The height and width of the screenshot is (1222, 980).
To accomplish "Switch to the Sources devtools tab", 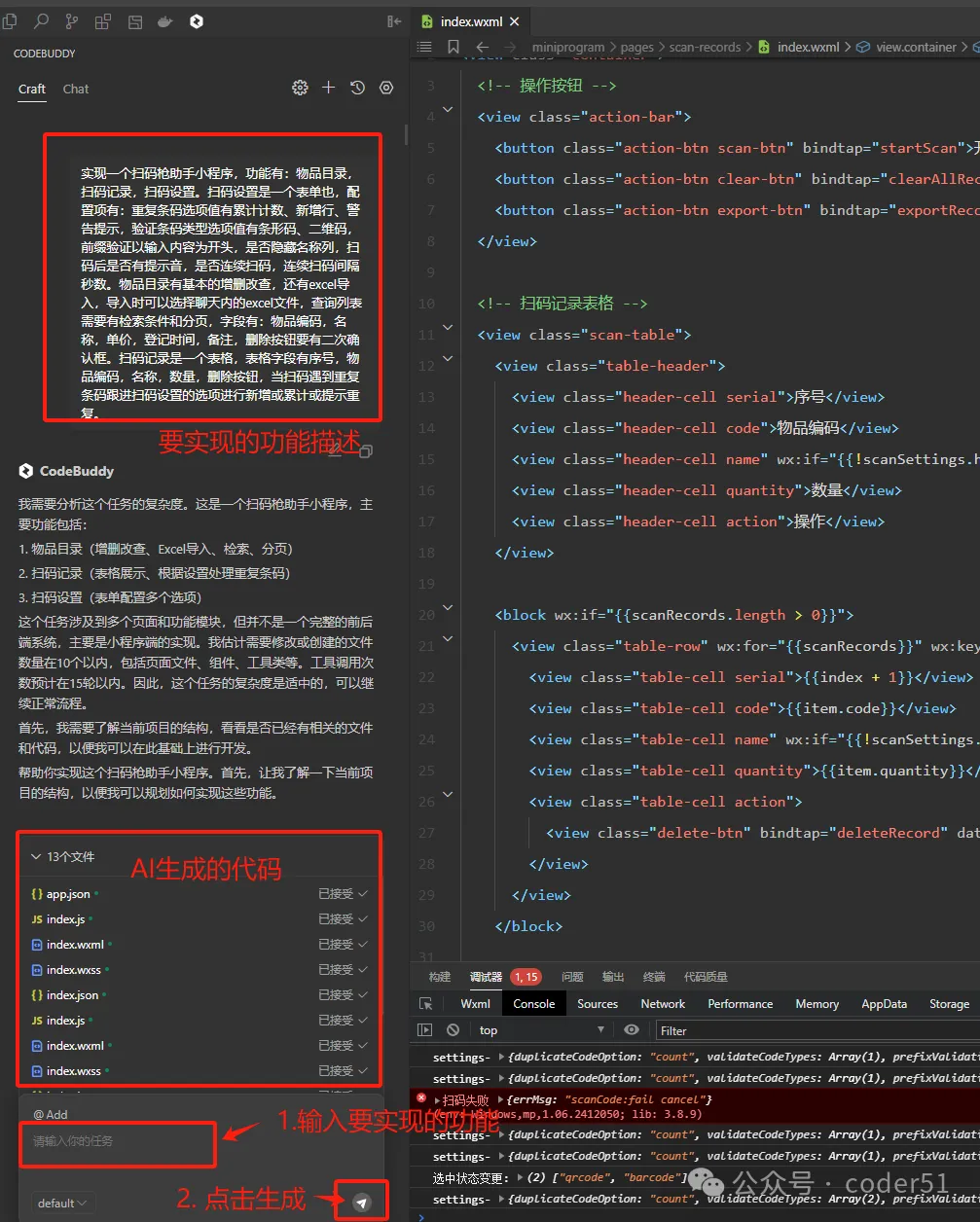I will 598,1003.
